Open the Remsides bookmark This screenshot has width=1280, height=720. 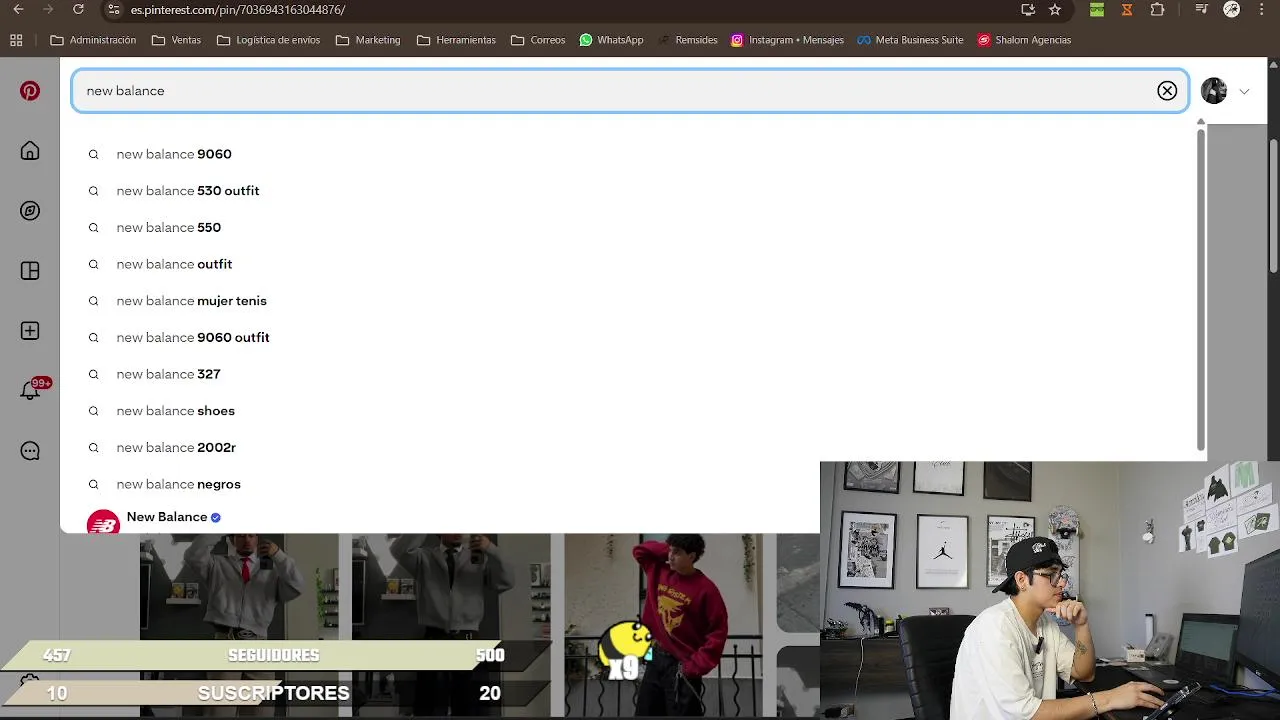[x=687, y=40]
